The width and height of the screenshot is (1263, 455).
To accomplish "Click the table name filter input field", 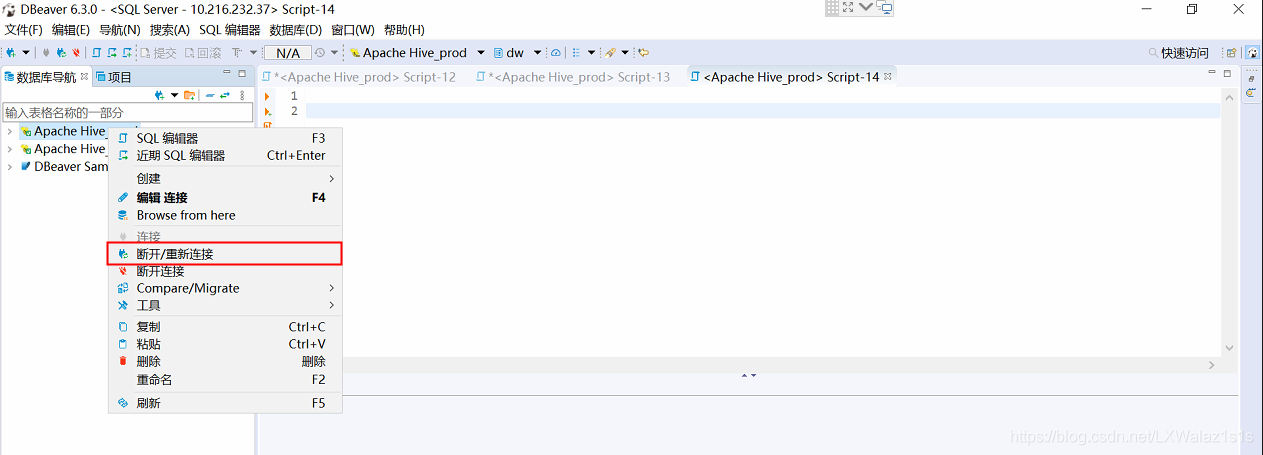I will [x=128, y=113].
